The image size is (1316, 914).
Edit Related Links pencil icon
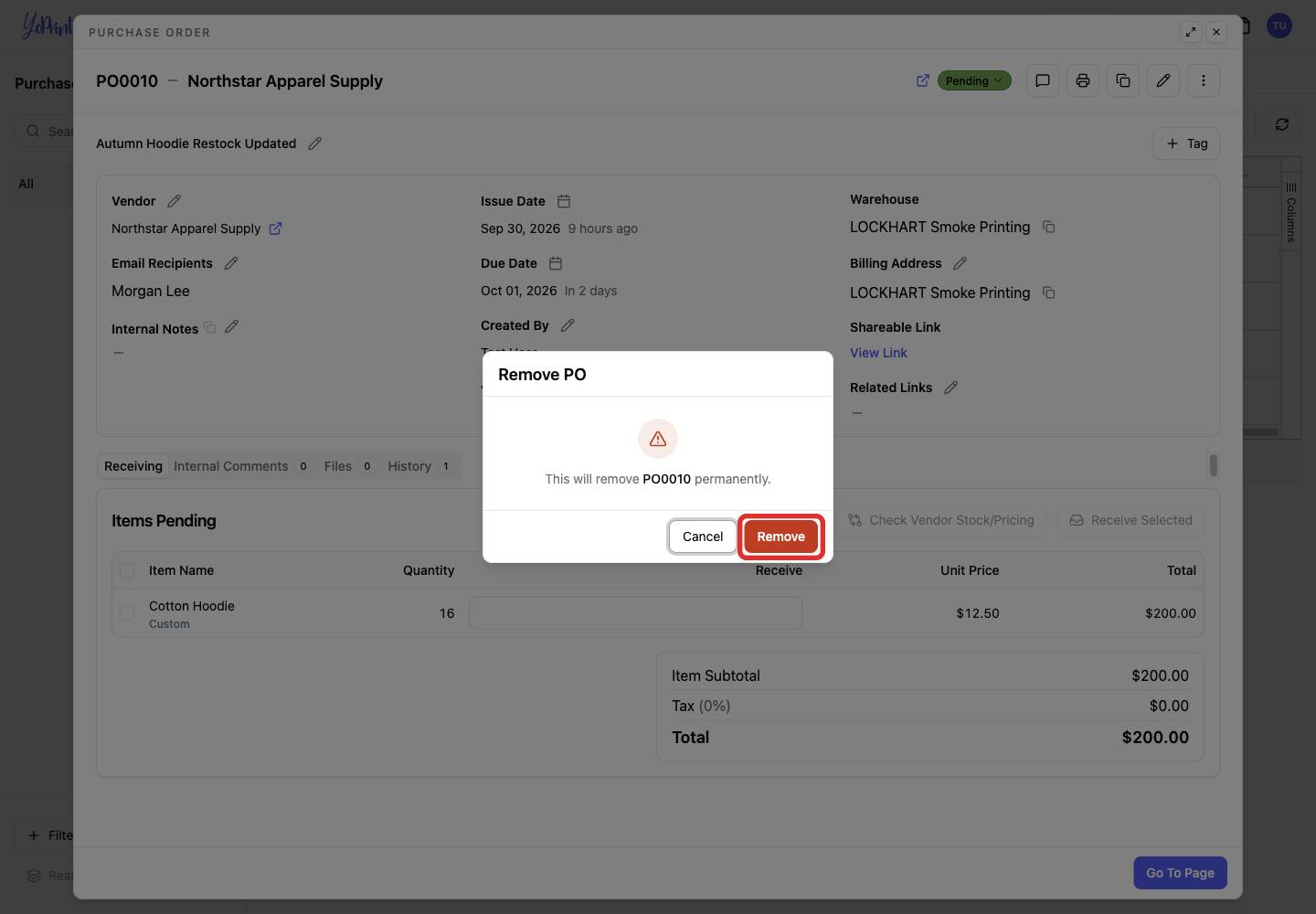coord(950,388)
